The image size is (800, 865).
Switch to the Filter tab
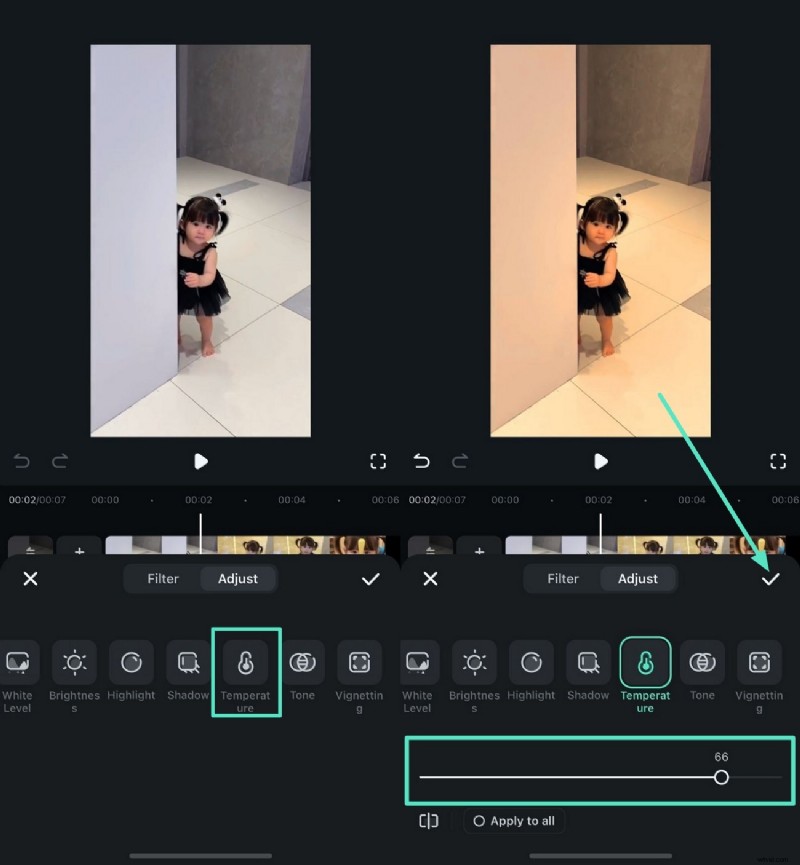tap(562, 578)
